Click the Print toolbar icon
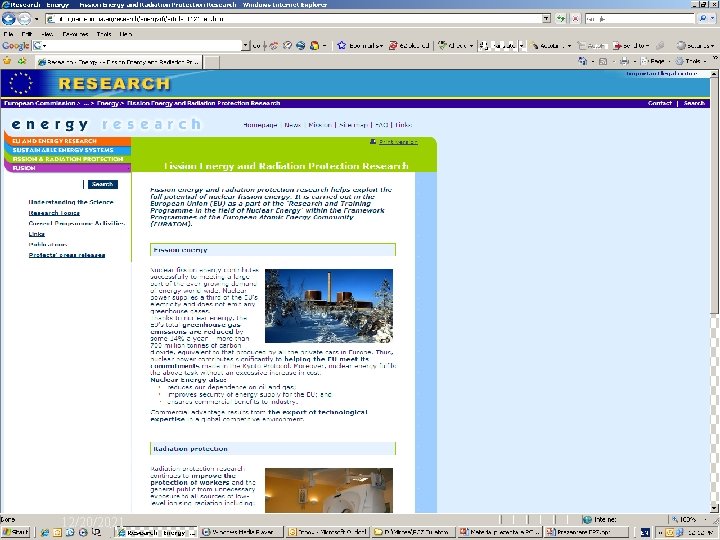Screen dimensions: 720x540 pos(624,61)
